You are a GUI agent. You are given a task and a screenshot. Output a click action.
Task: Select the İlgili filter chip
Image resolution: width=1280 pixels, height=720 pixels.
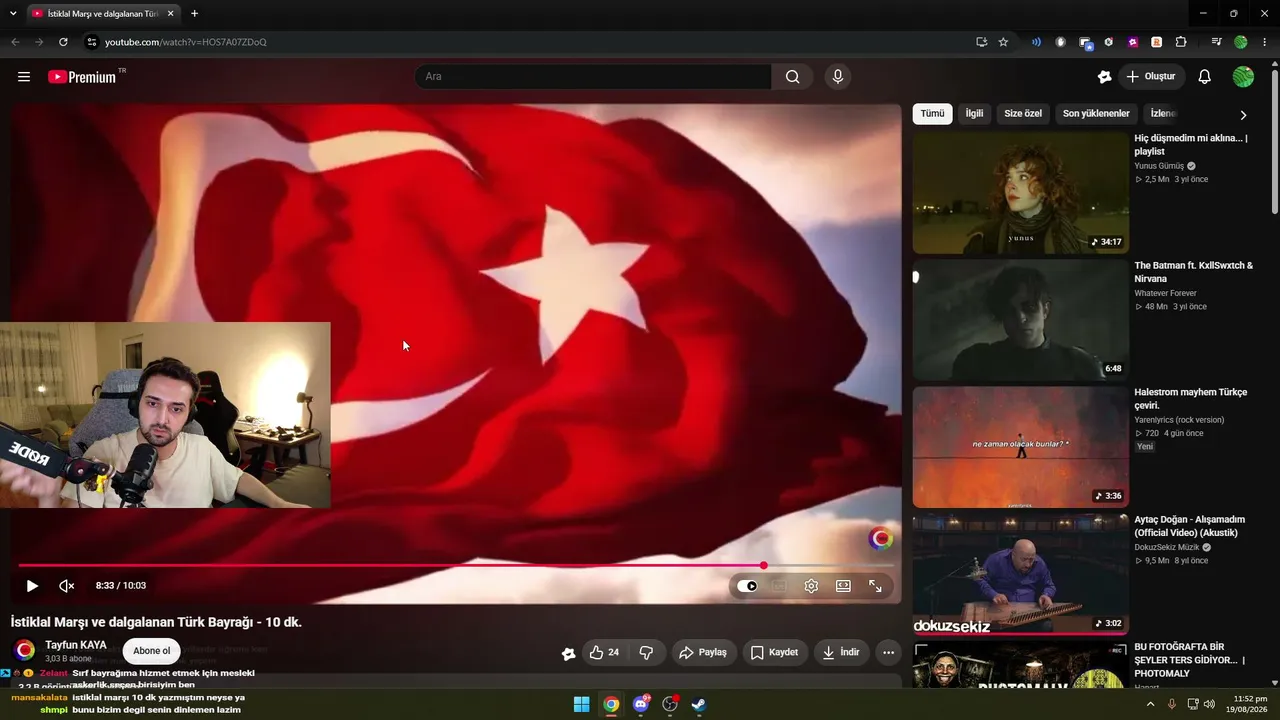pos(974,114)
